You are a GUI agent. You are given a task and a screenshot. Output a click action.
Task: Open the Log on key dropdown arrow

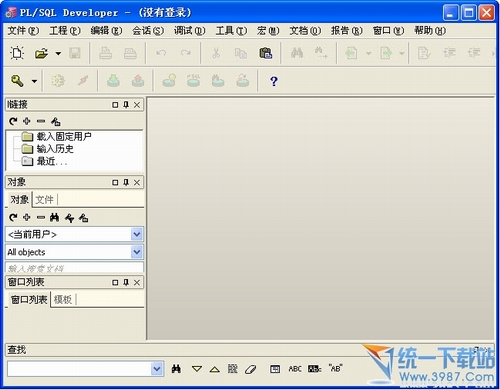click(x=34, y=81)
